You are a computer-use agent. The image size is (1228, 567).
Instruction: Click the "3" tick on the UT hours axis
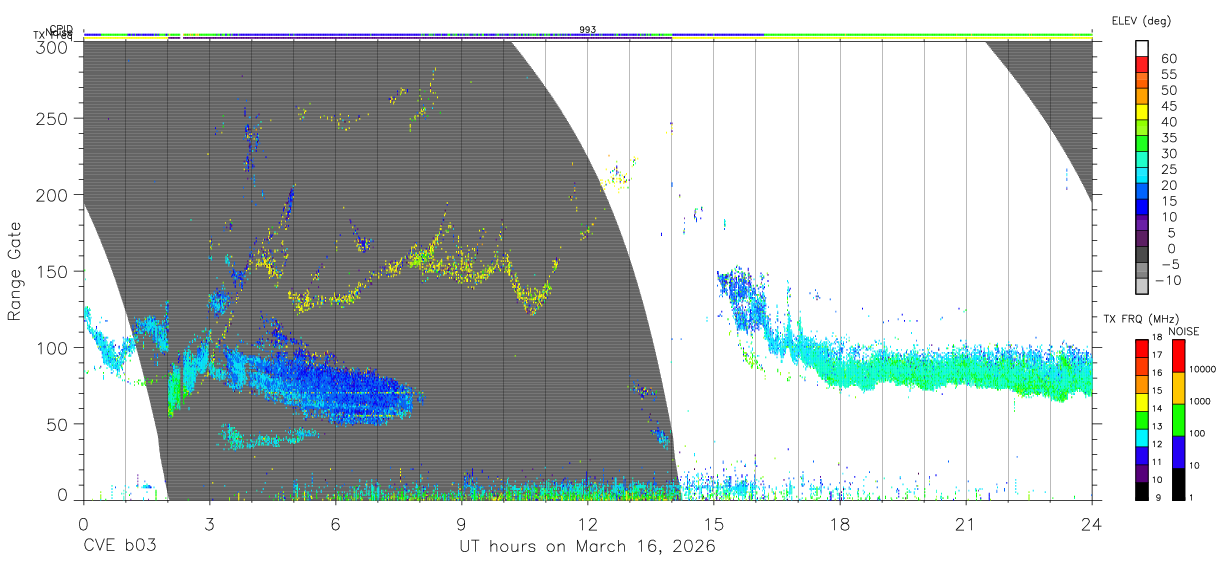209,523
